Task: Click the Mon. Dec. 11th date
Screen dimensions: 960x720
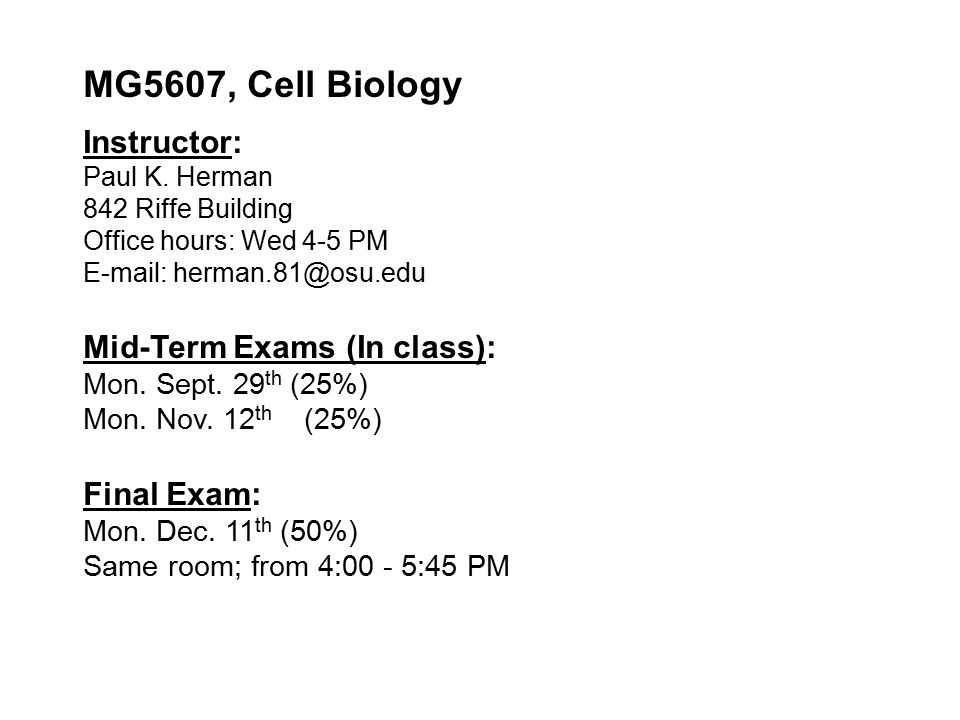Action: [x=177, y=531]
